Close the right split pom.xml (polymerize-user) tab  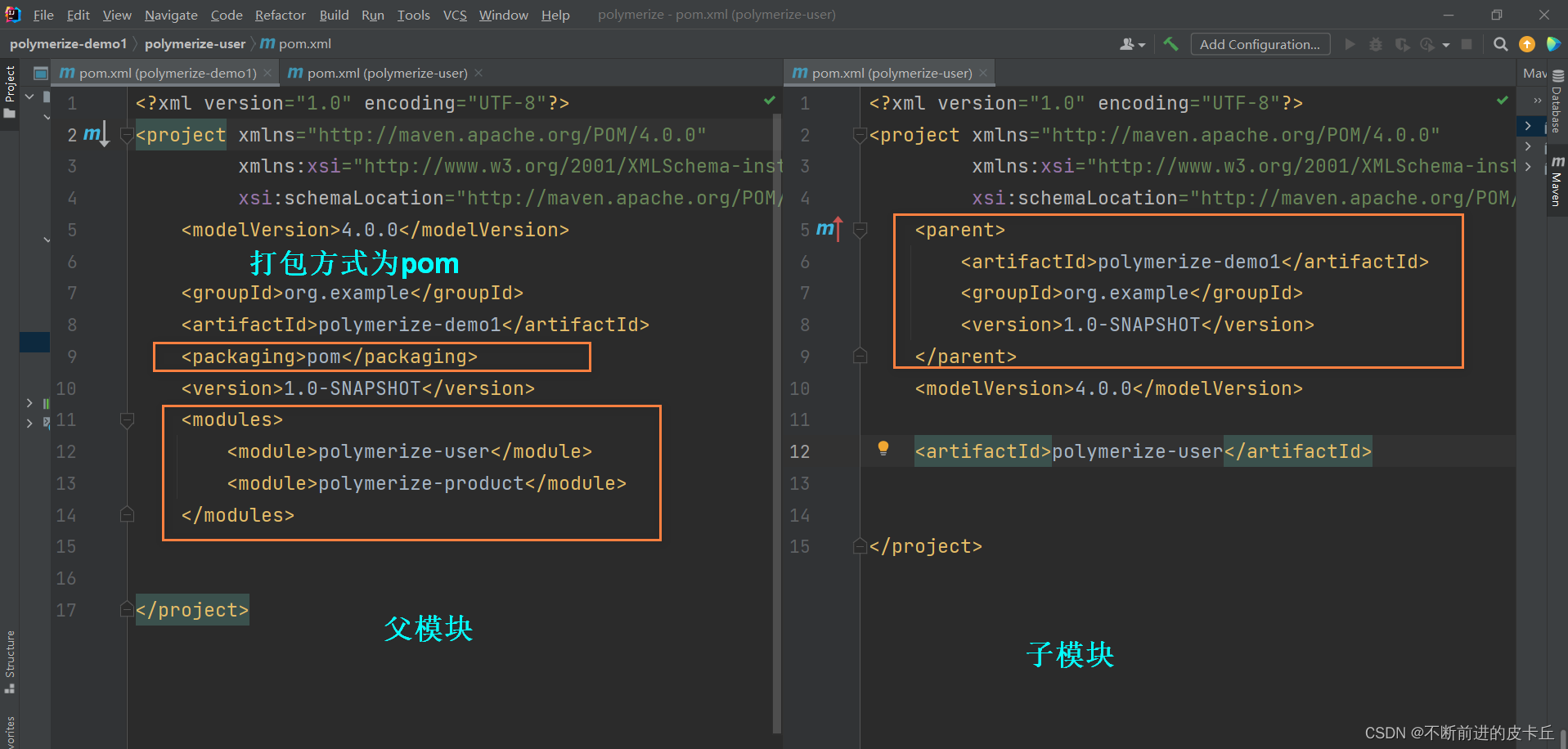(983, 73)
